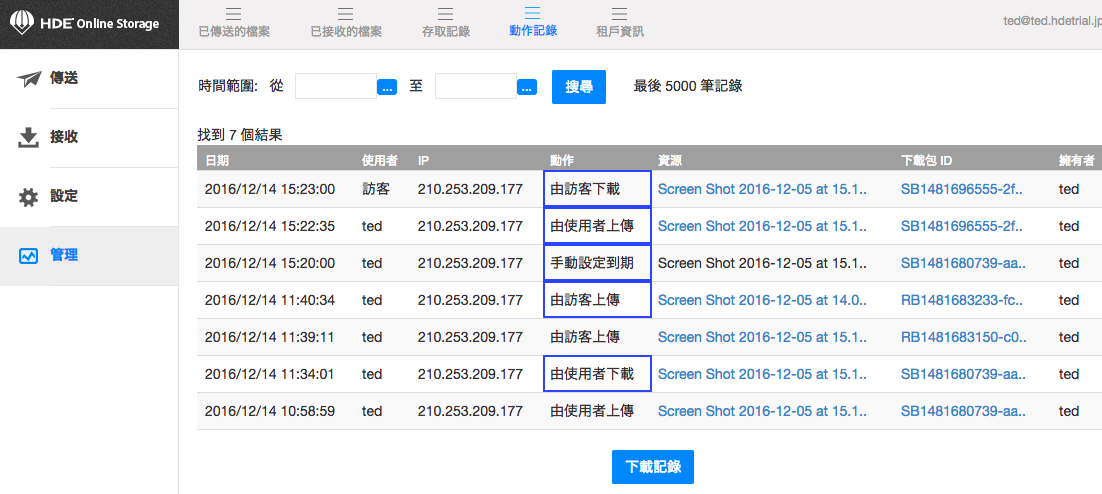Click the 擁有者 column header
The height and width of the screenshot is (494, 1102).
(x=1077, y=161)
